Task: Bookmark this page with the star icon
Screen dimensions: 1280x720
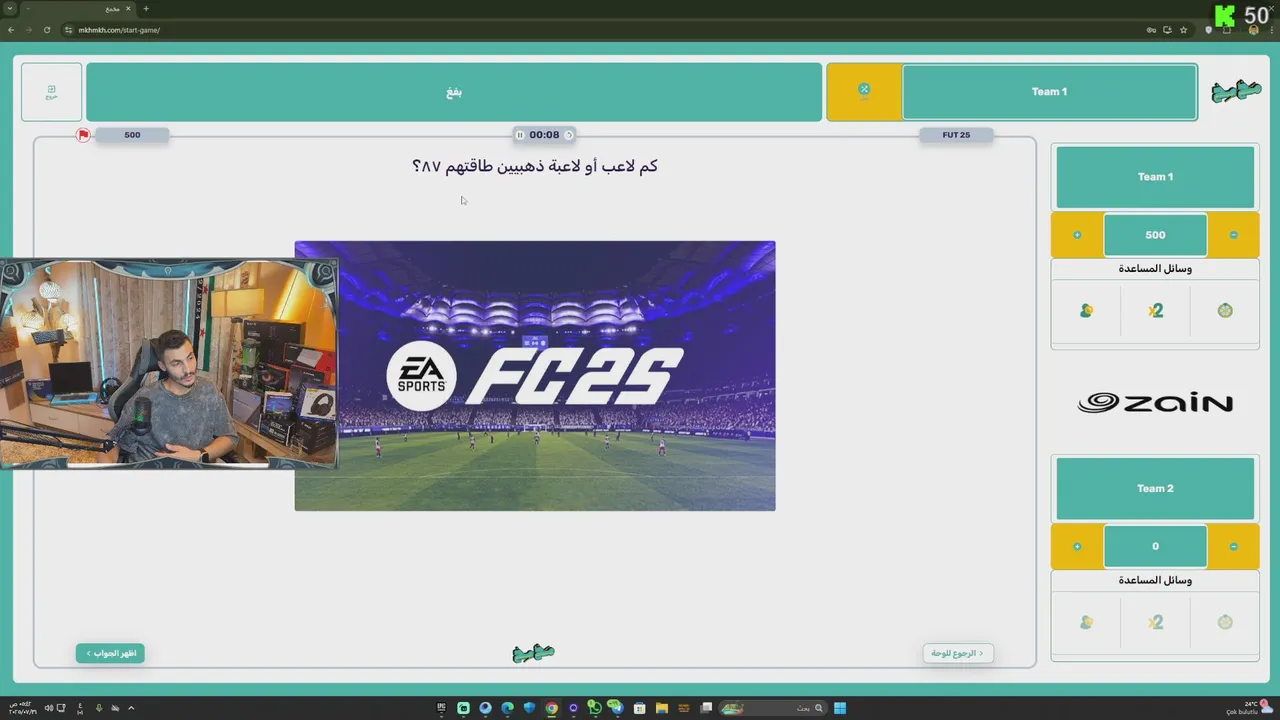Action: click(1184, 30)
